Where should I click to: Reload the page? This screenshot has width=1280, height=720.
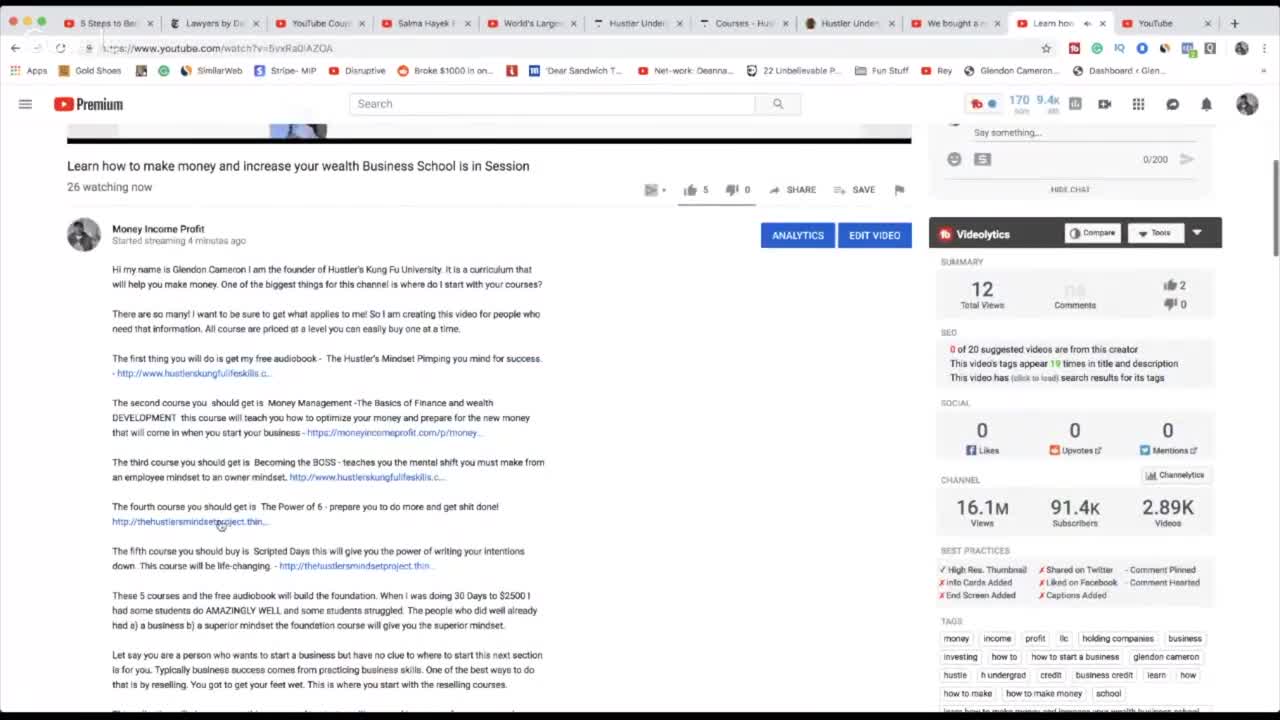(x=60, y=48)
